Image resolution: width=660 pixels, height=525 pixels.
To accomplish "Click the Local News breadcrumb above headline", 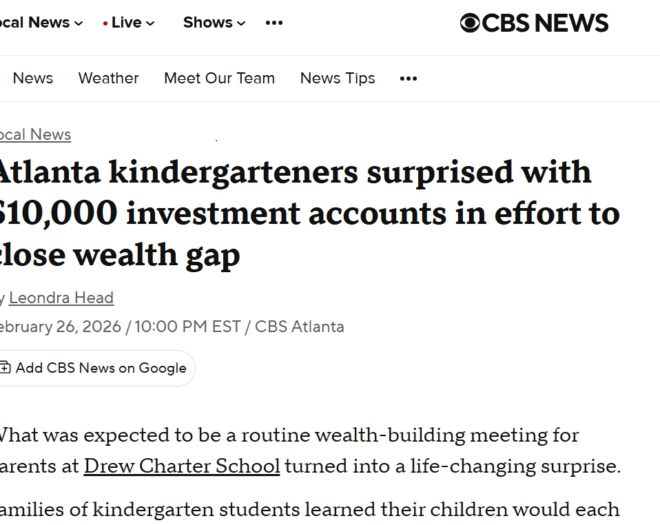I will (x=35, y=134).
